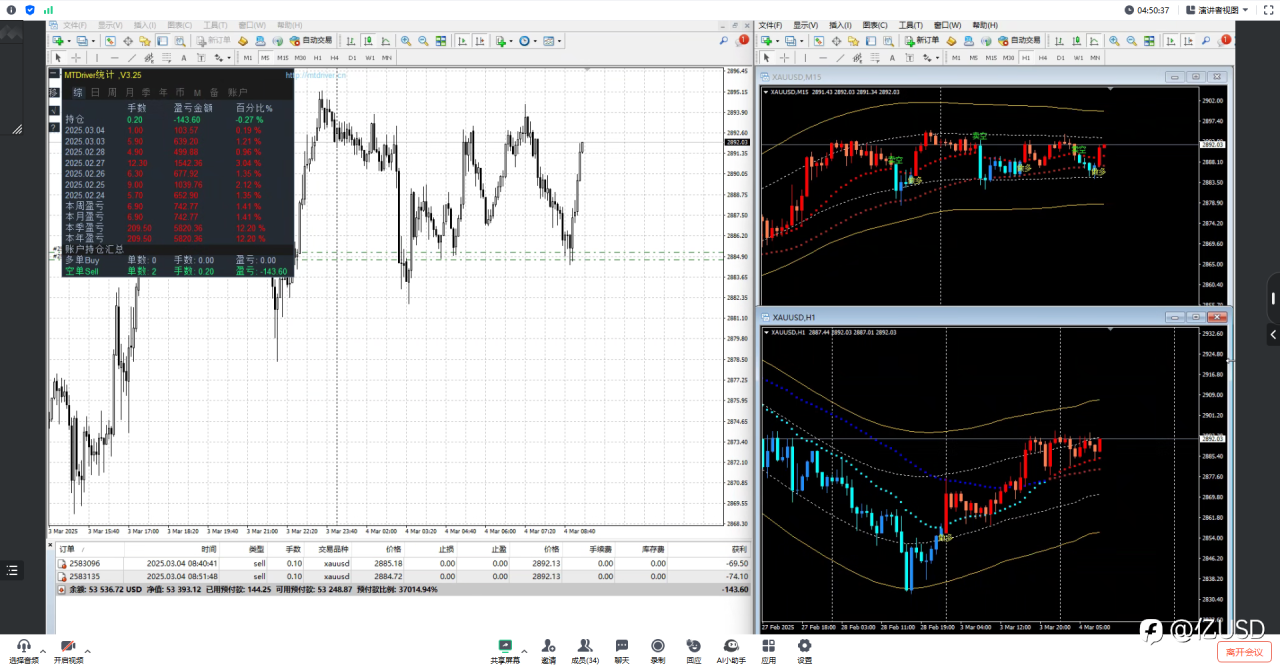Image resolution: width=1280 pixels, height=669 pixels.
Task: Click zoom in magnifier in left terminal toolbar
Action: pyautogui.click(x=406, y=41)
